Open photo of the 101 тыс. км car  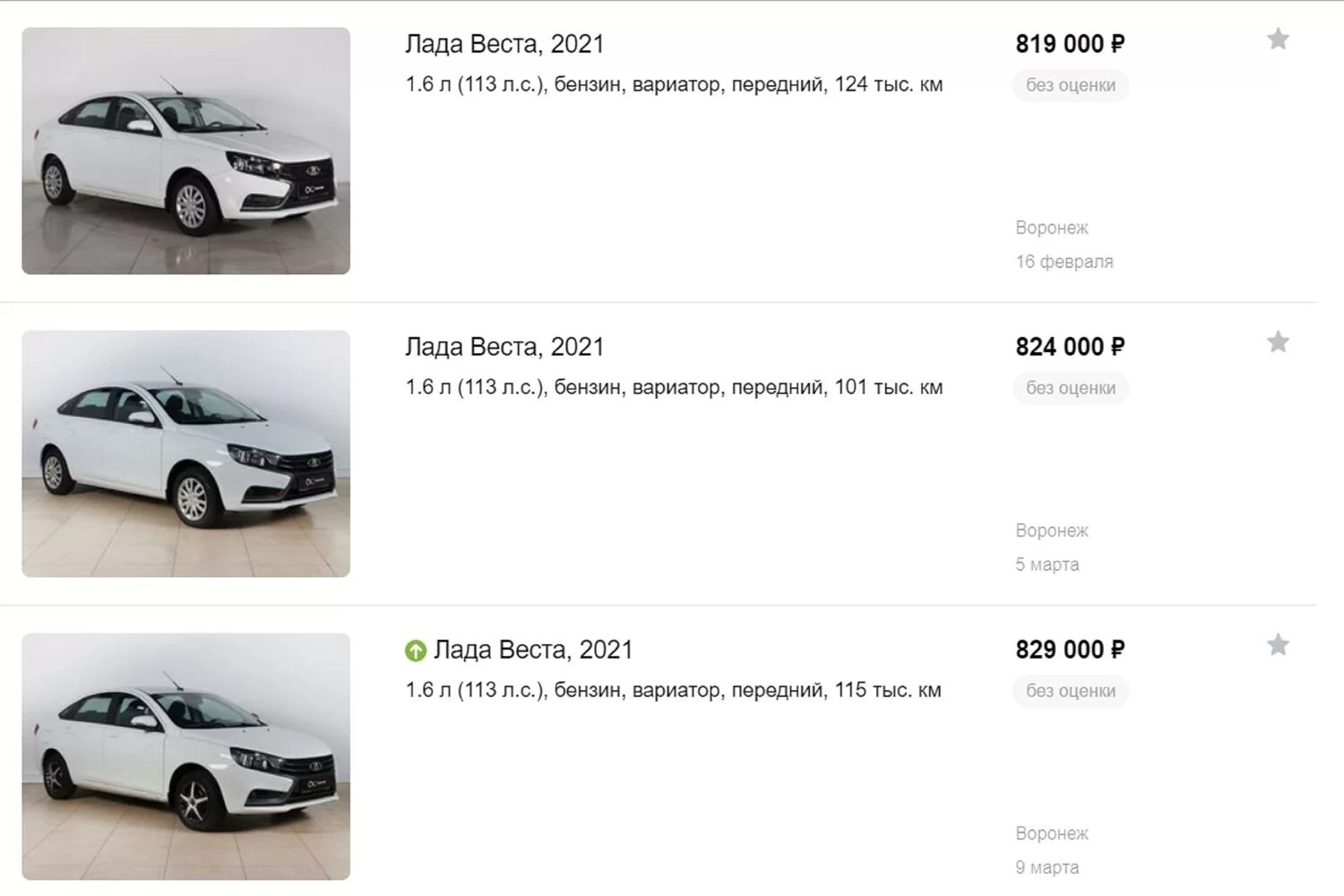[x=185, y=453]
